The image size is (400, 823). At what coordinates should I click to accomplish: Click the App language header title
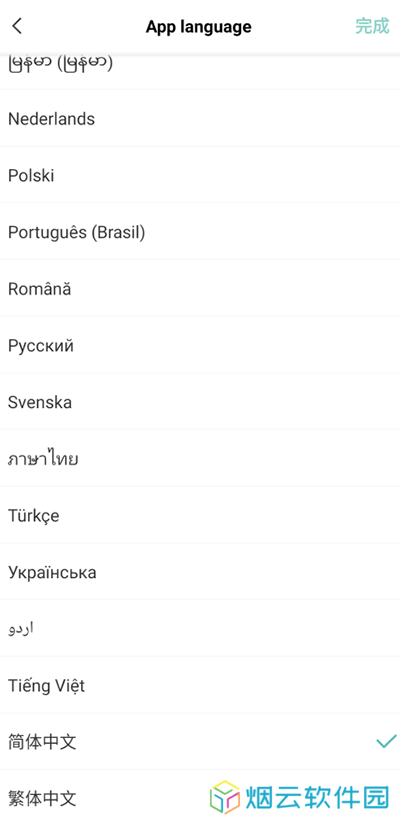pos(198,26)
